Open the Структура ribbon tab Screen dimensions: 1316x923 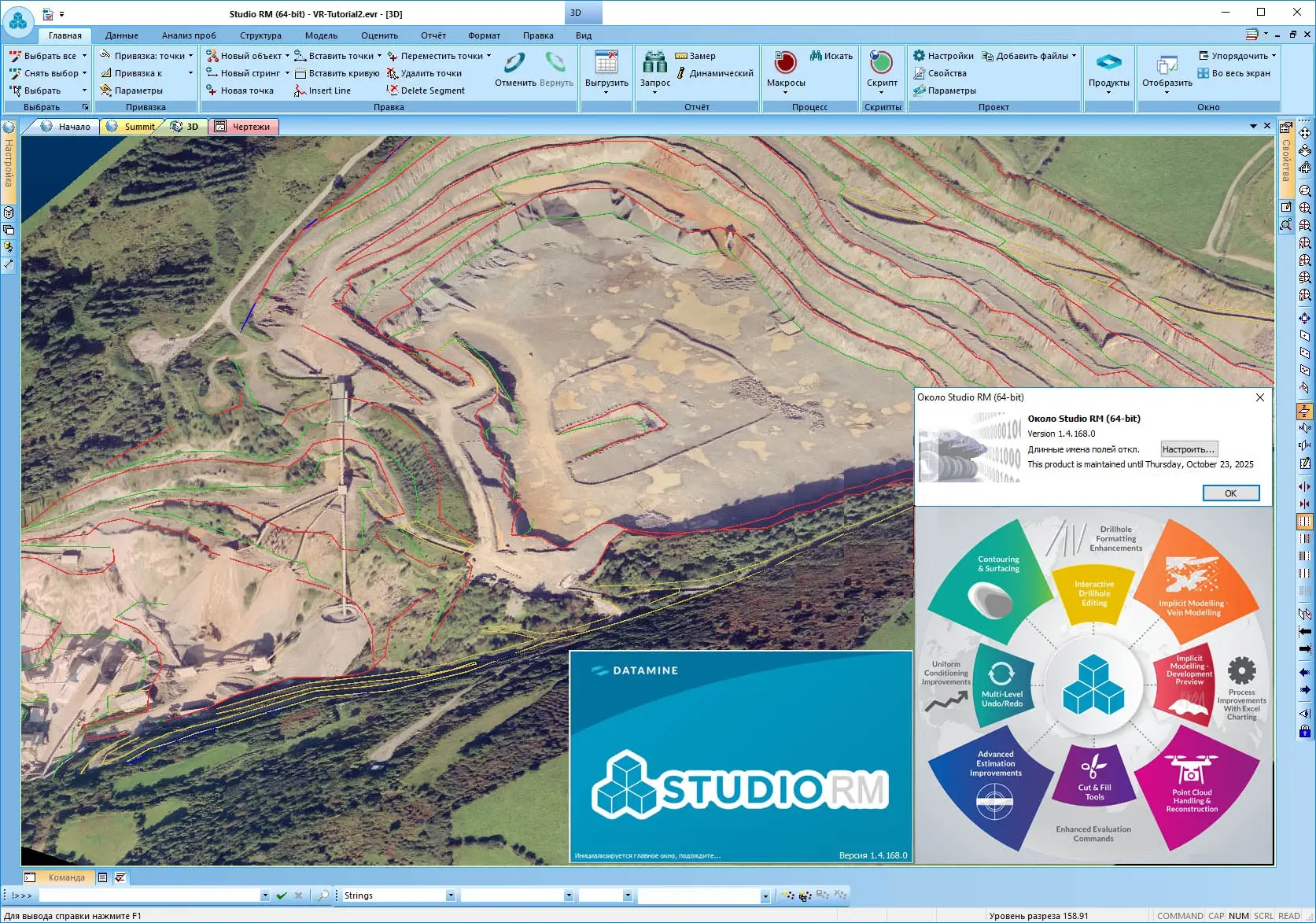pyautogui.click(x=260, y=35)
